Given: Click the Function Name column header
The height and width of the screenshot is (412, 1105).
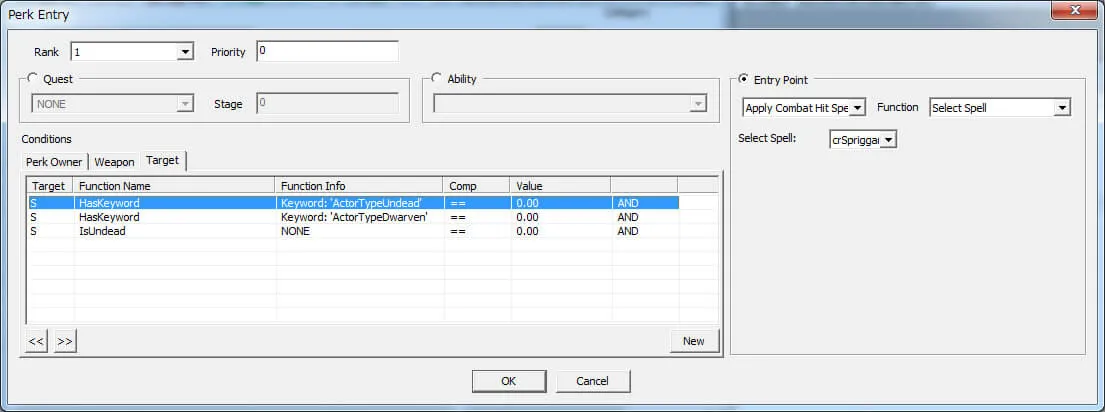Looking at the screenshot, I should (x=175, y=185).
